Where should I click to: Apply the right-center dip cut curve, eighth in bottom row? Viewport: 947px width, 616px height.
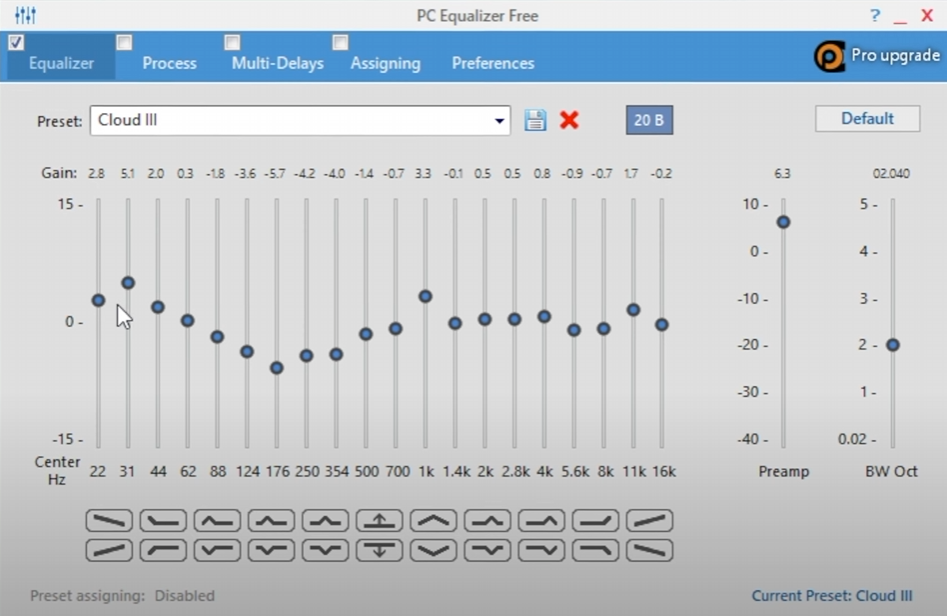487,550
